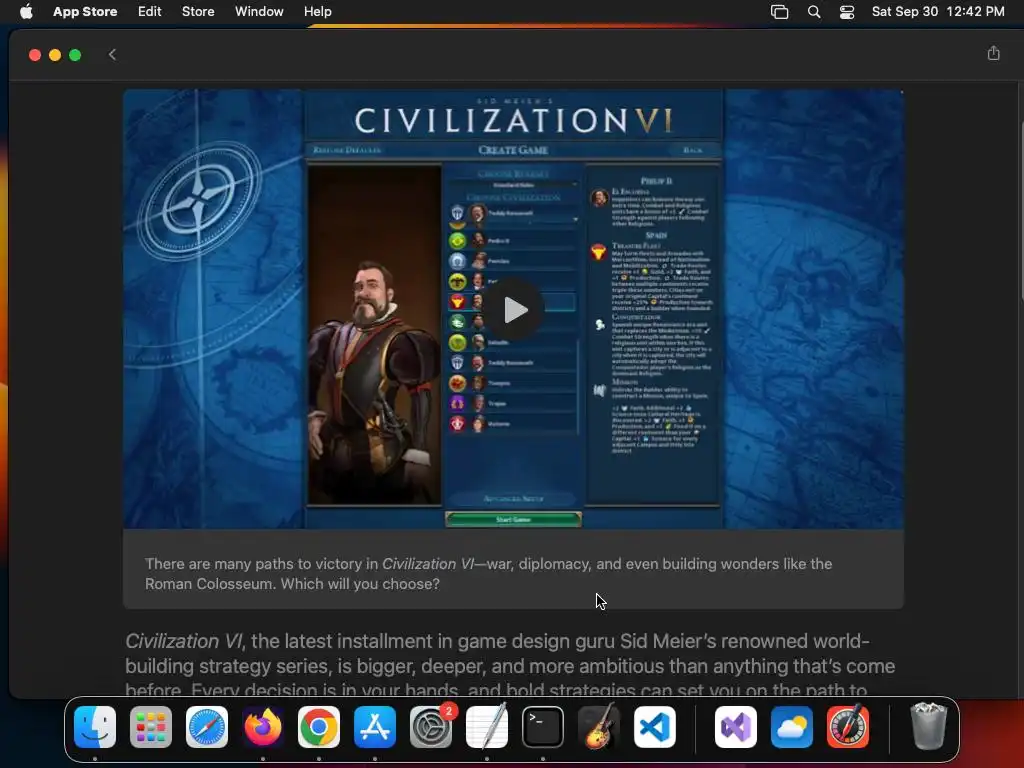Go back using the chevron arrow
1024x768 pixels.
pyautogui.click(x=112, y=54)
